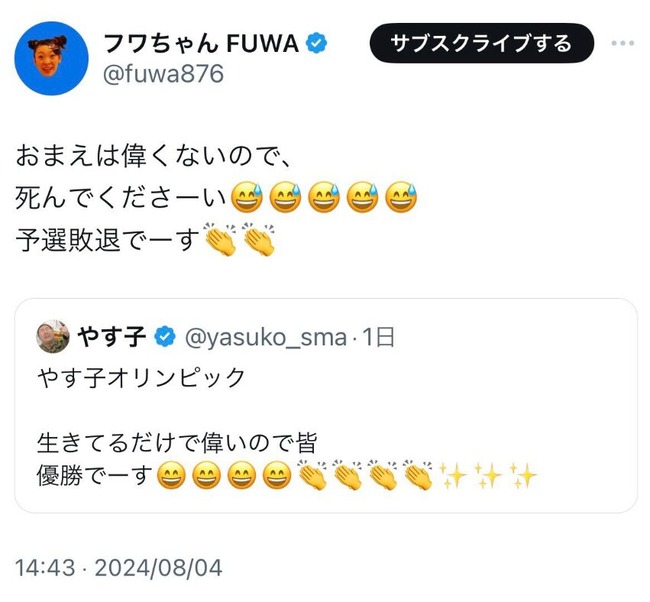
Task: Click the やす子 display name in quote
Action: coord(112,336)
